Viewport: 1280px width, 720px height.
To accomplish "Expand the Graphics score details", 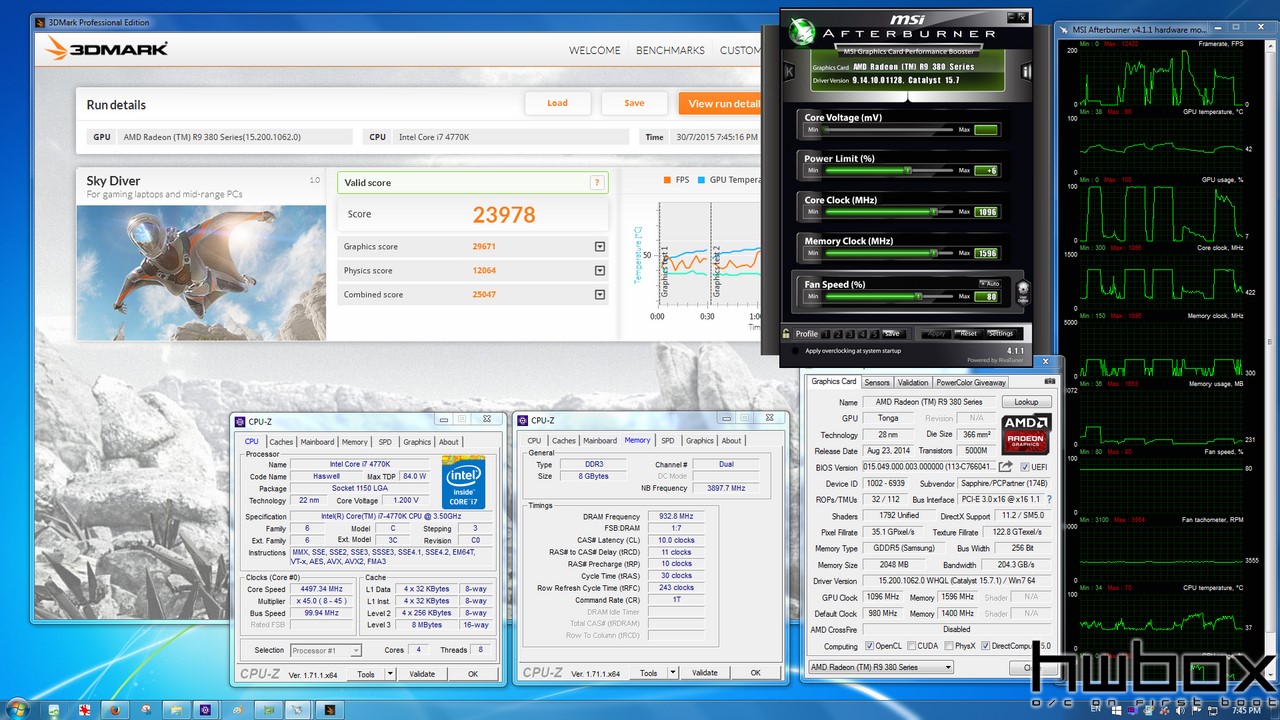I will click(600, 247).
